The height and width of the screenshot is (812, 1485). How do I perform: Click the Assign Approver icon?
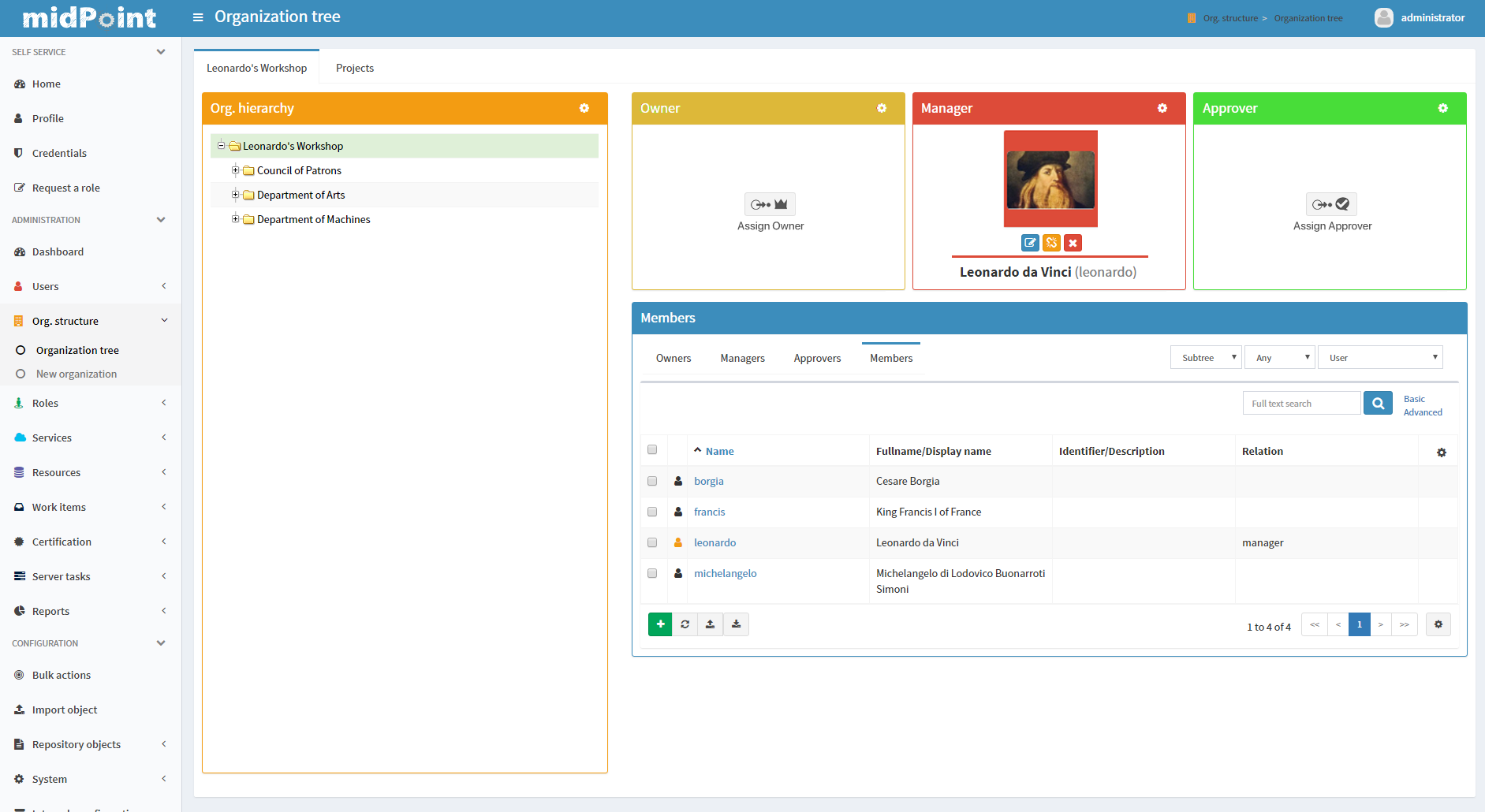click(1331, 204)
